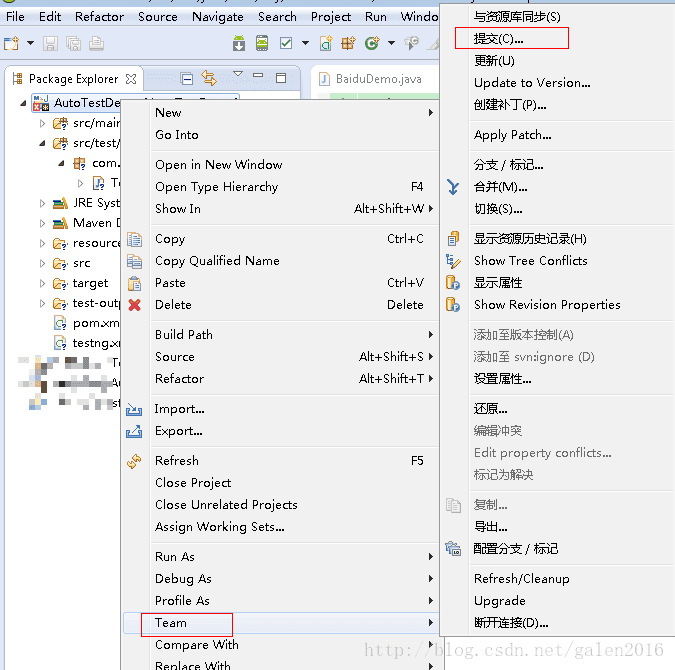Click the Paste clipboard icon
Viewport: 675px width, 670px height.
coord(134,283)
